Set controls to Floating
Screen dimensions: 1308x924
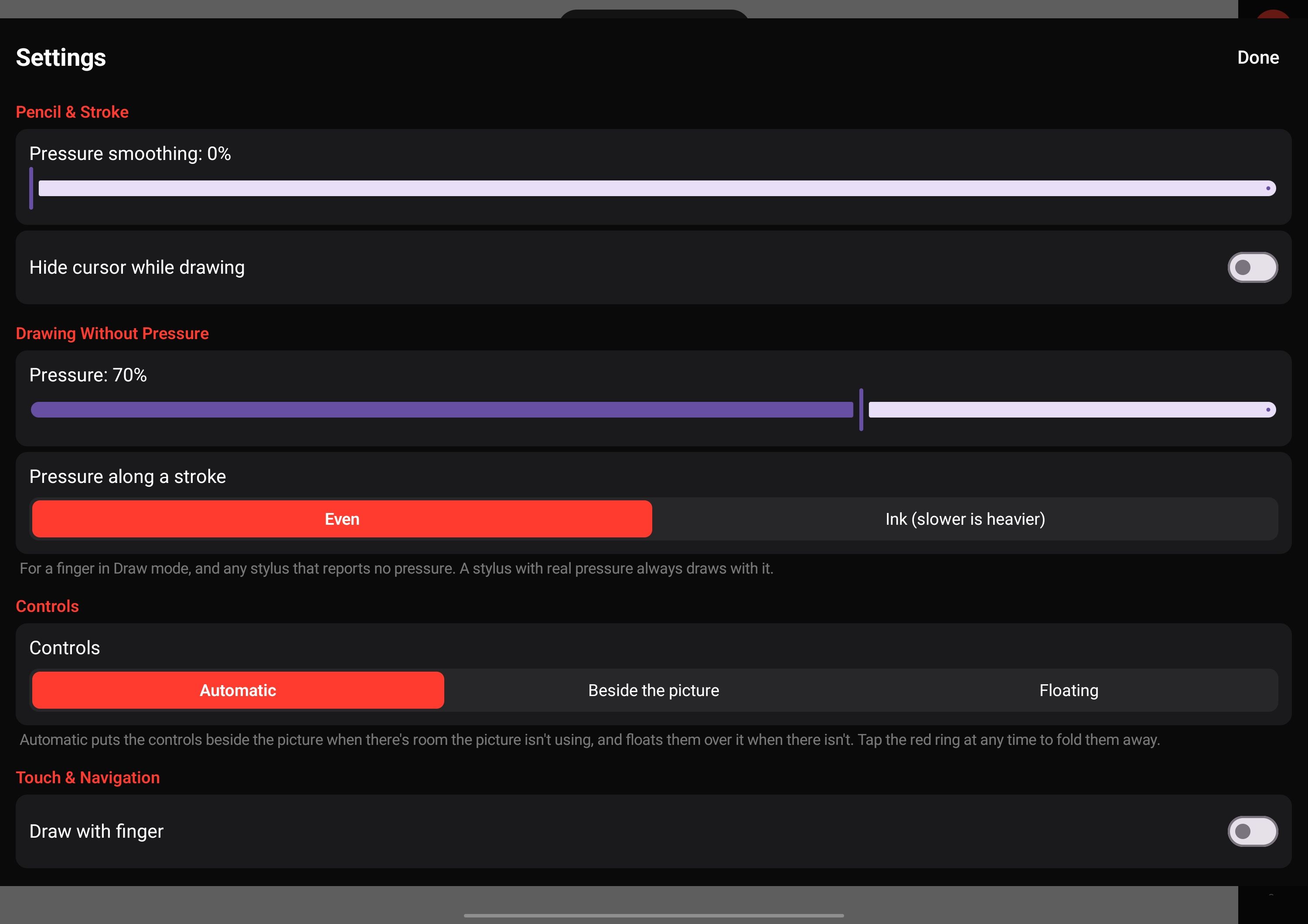(x=1069, y=690)
